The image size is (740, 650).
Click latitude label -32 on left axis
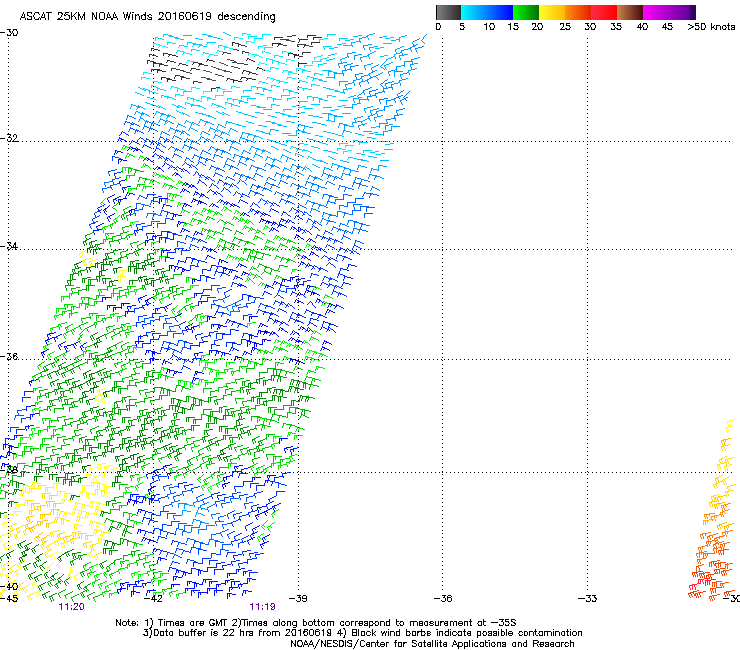[9, 138]
